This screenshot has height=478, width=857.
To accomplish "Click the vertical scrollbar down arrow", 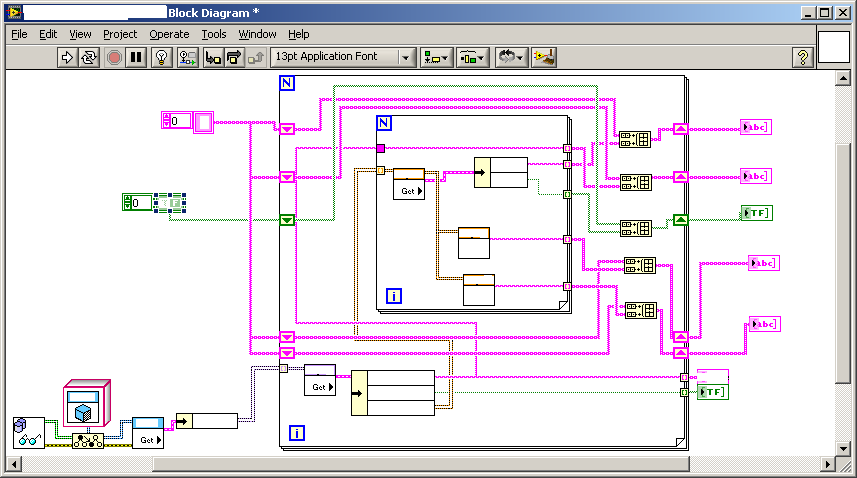I will coord(843,449).
